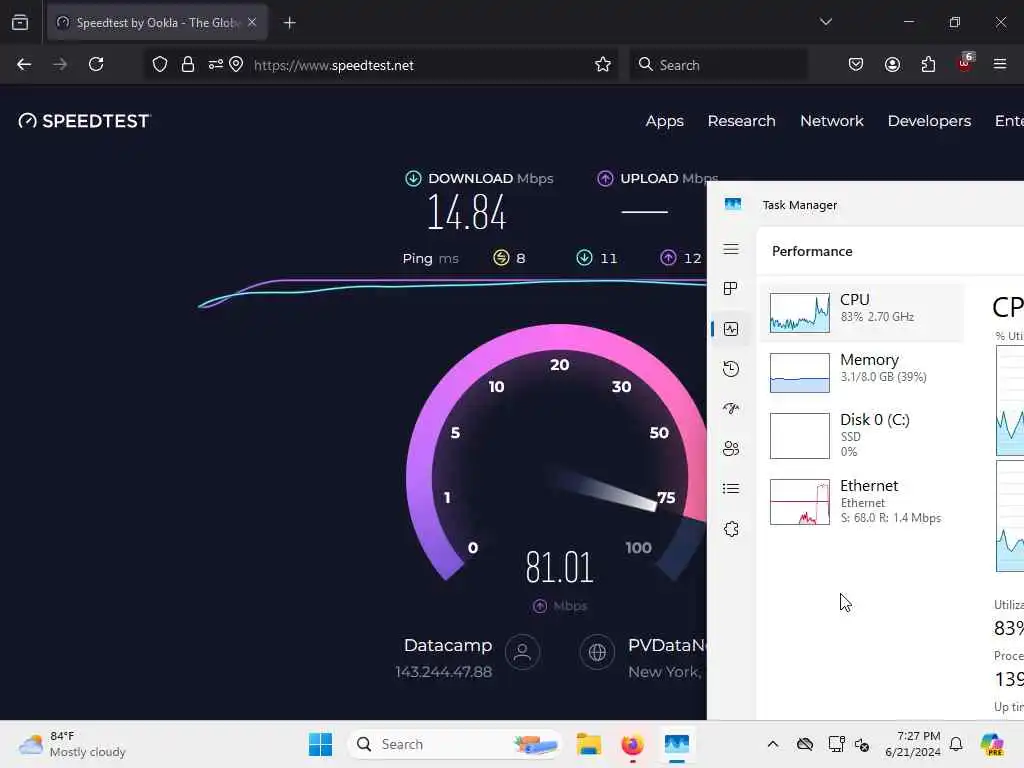This screenshot has width=1024, height=768.
Task: Open Firefox View recent browsing icon
Action: pos(20,22)
